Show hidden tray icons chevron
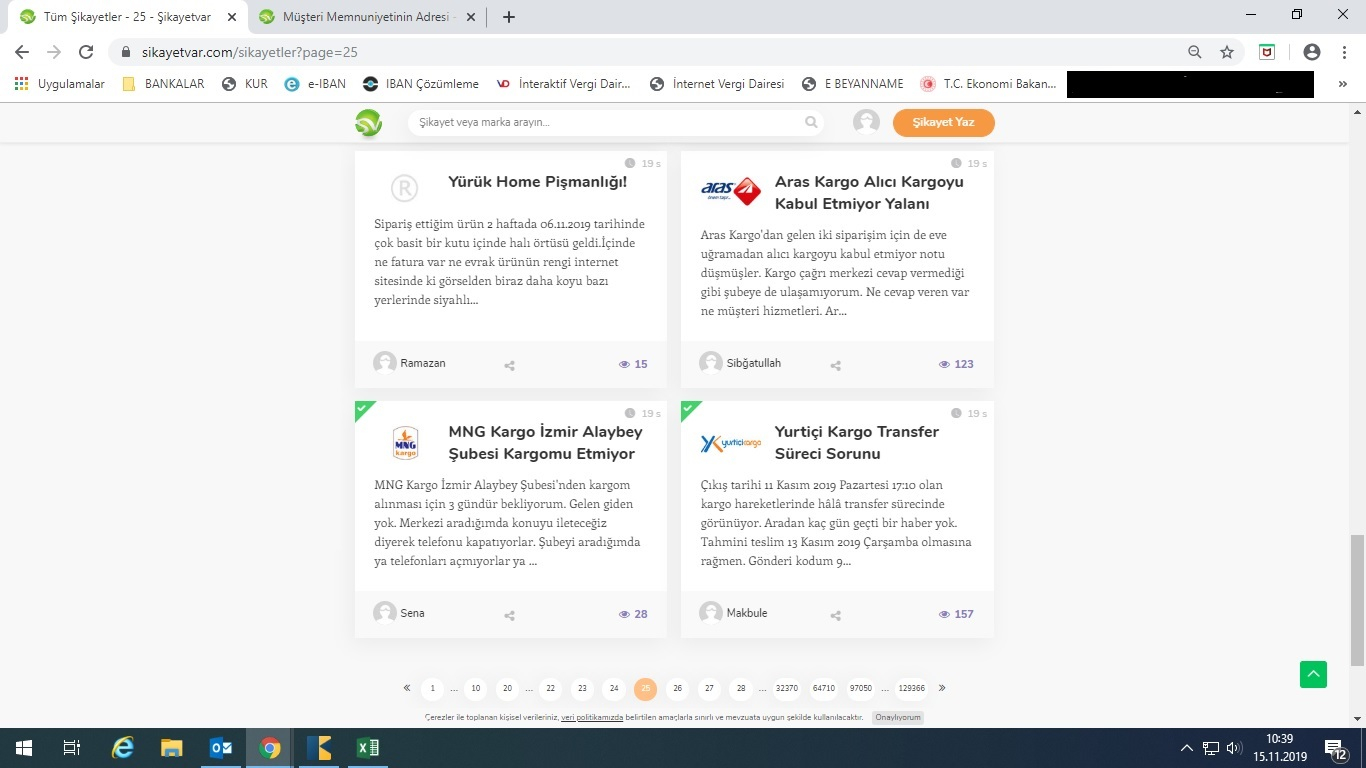Image resolution: width=1366 pixels, height=768 pixels. pos(1187,748)
